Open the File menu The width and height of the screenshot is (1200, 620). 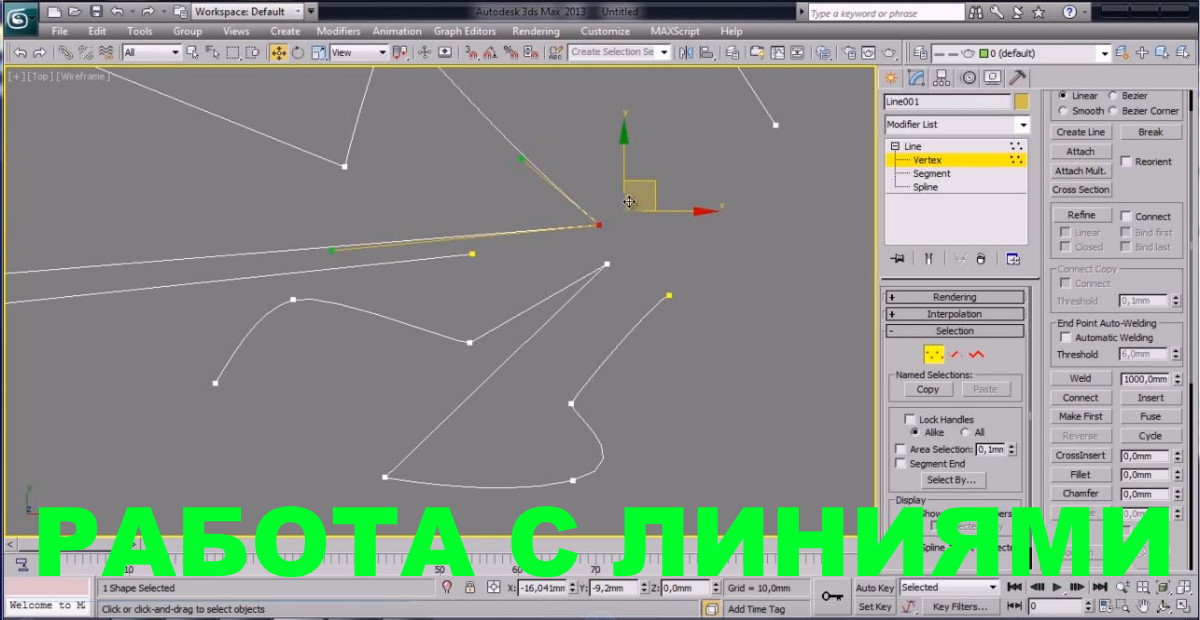coord(60,31)
